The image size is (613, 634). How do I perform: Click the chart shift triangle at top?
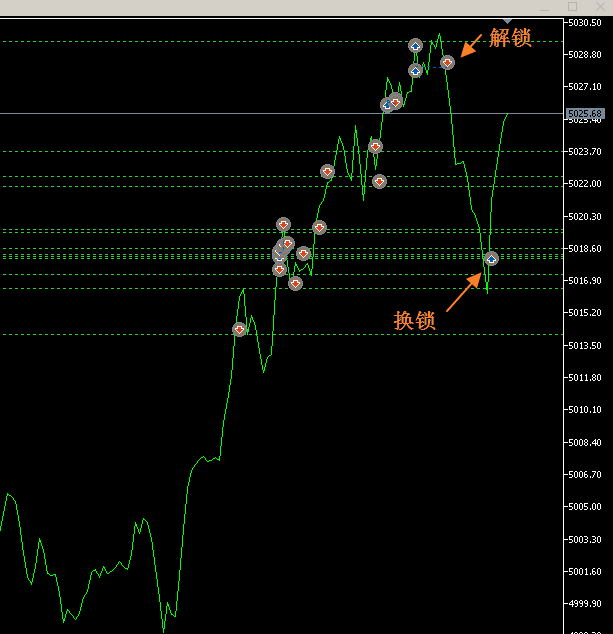pyautogui.click(x=507, y=20)
